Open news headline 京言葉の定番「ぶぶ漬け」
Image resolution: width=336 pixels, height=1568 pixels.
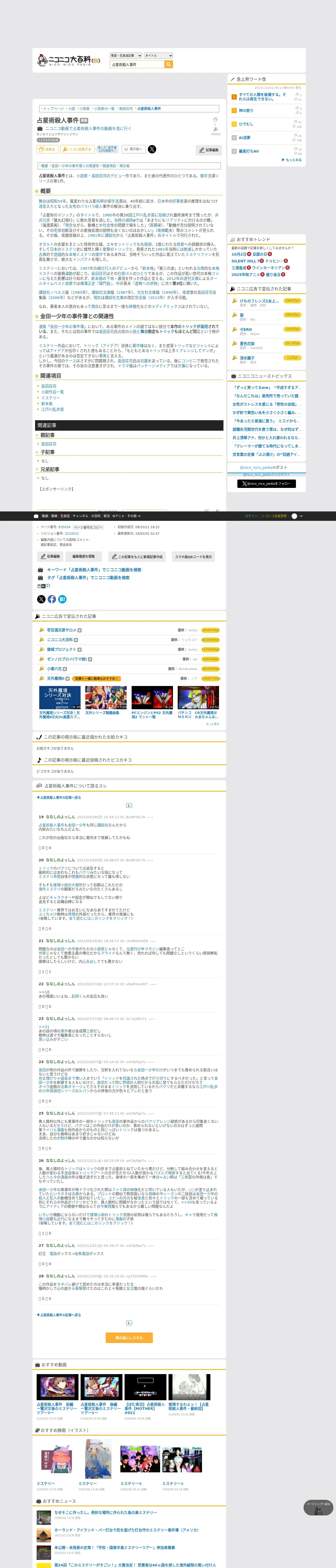266,454
